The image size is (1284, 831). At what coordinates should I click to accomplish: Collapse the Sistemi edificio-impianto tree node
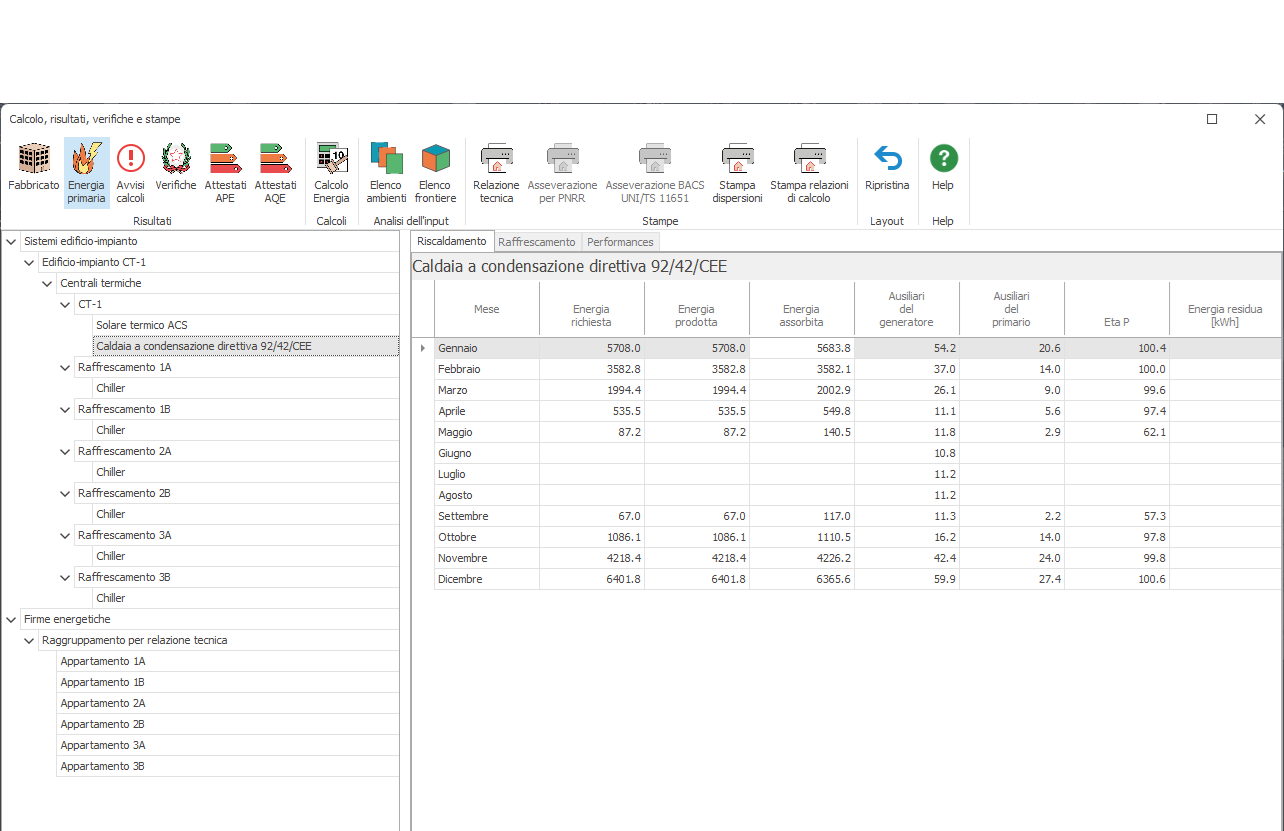point(11,241)
